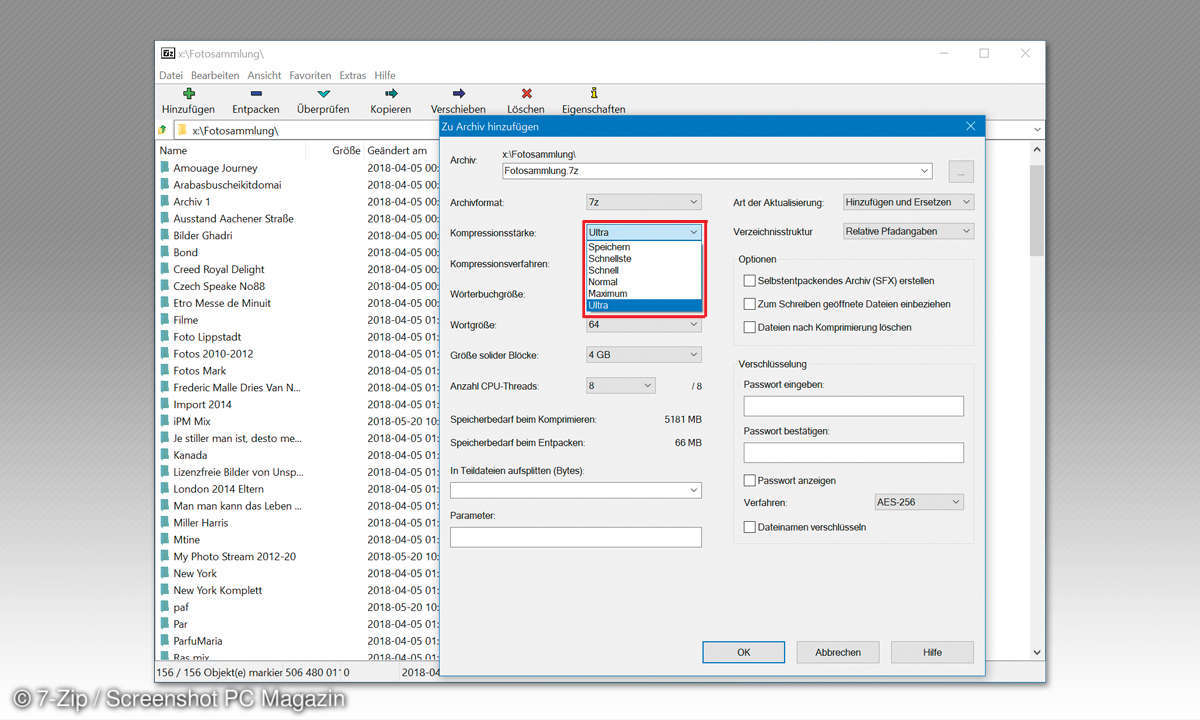1200x720 pixels.
Task: Select the folder icon of Bond
Action: 164,252
